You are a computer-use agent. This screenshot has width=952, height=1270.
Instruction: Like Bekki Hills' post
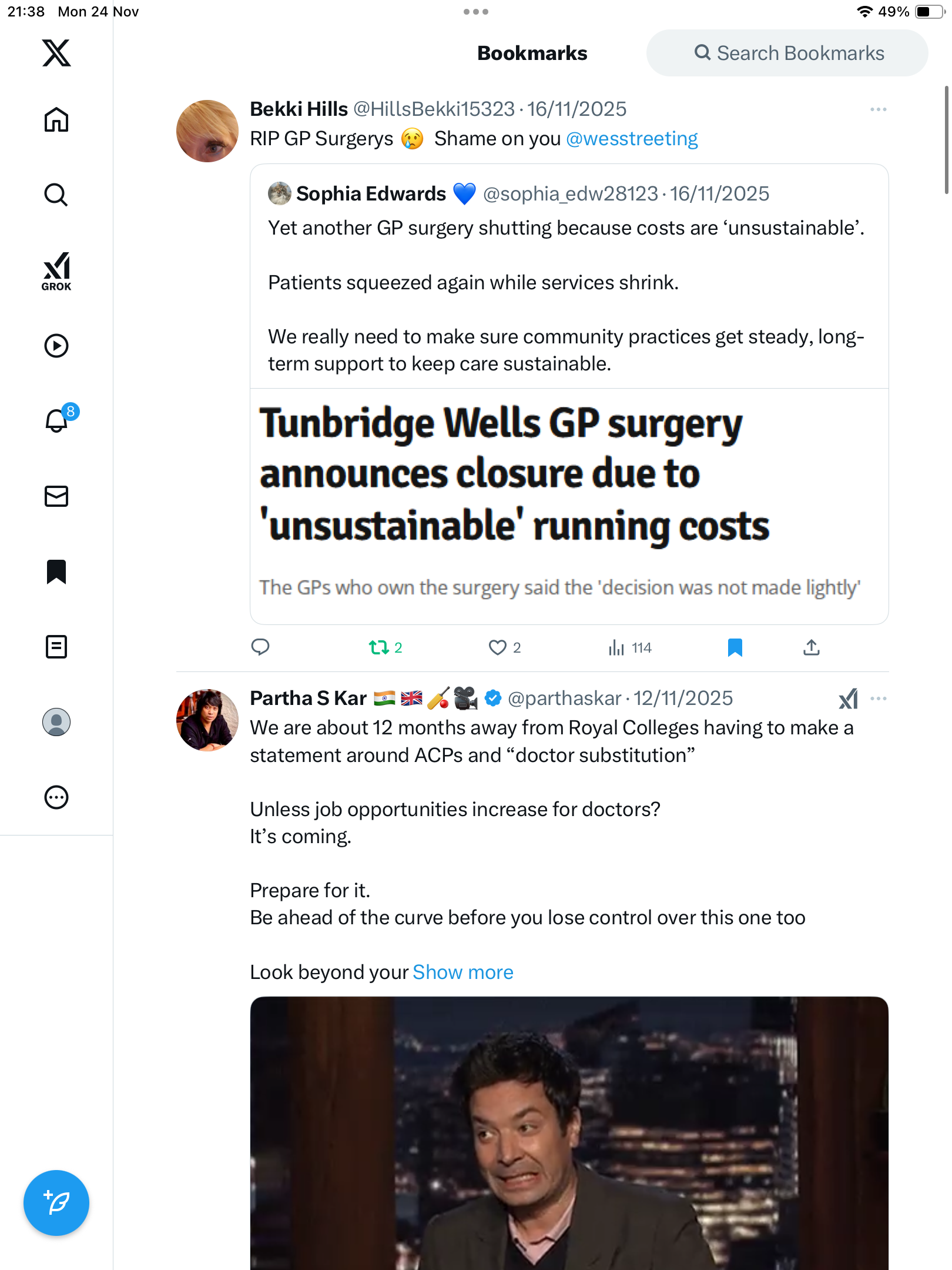click(x=497, y=647)
